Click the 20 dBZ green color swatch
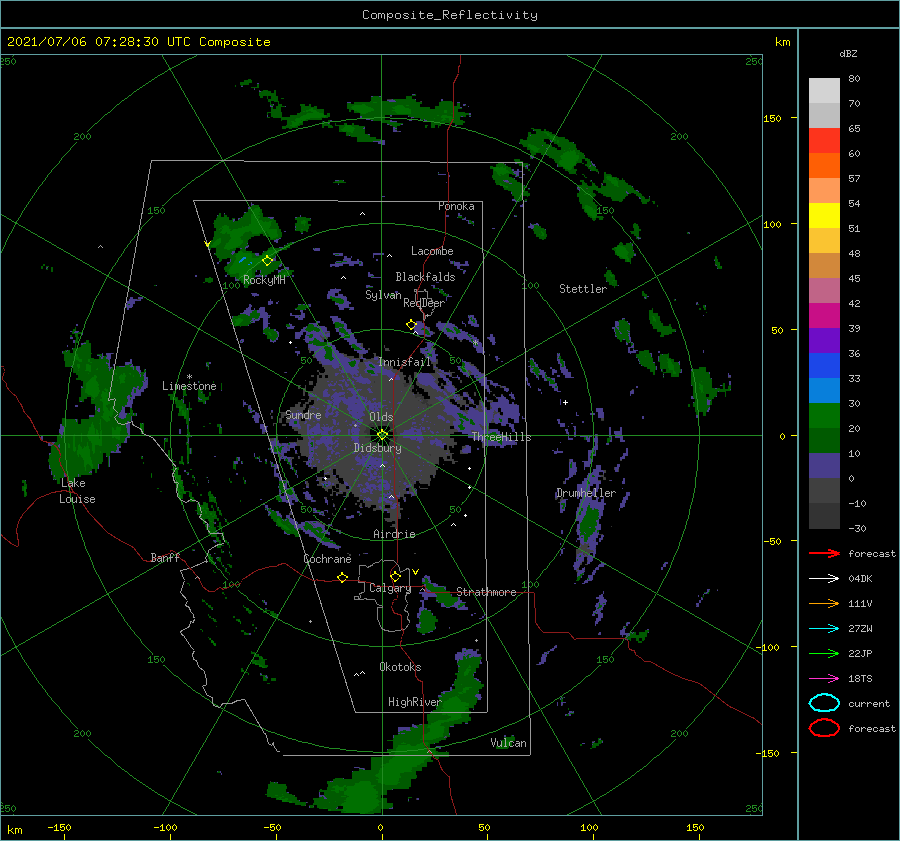The image size is (900, 841). [x=824, y=415]
